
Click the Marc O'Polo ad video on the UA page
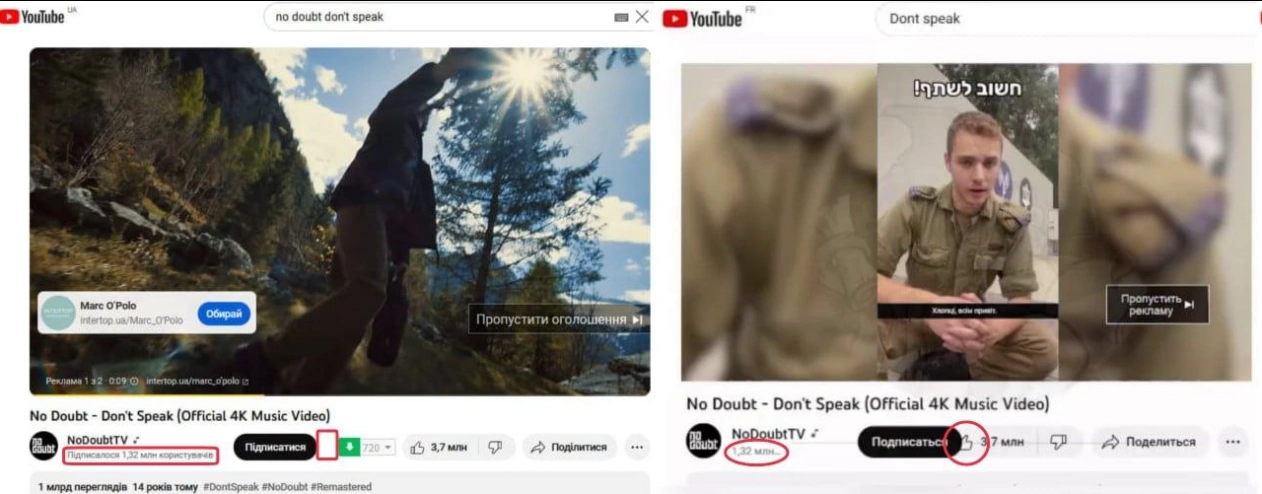pyautogui.click(x=340, y=221)
